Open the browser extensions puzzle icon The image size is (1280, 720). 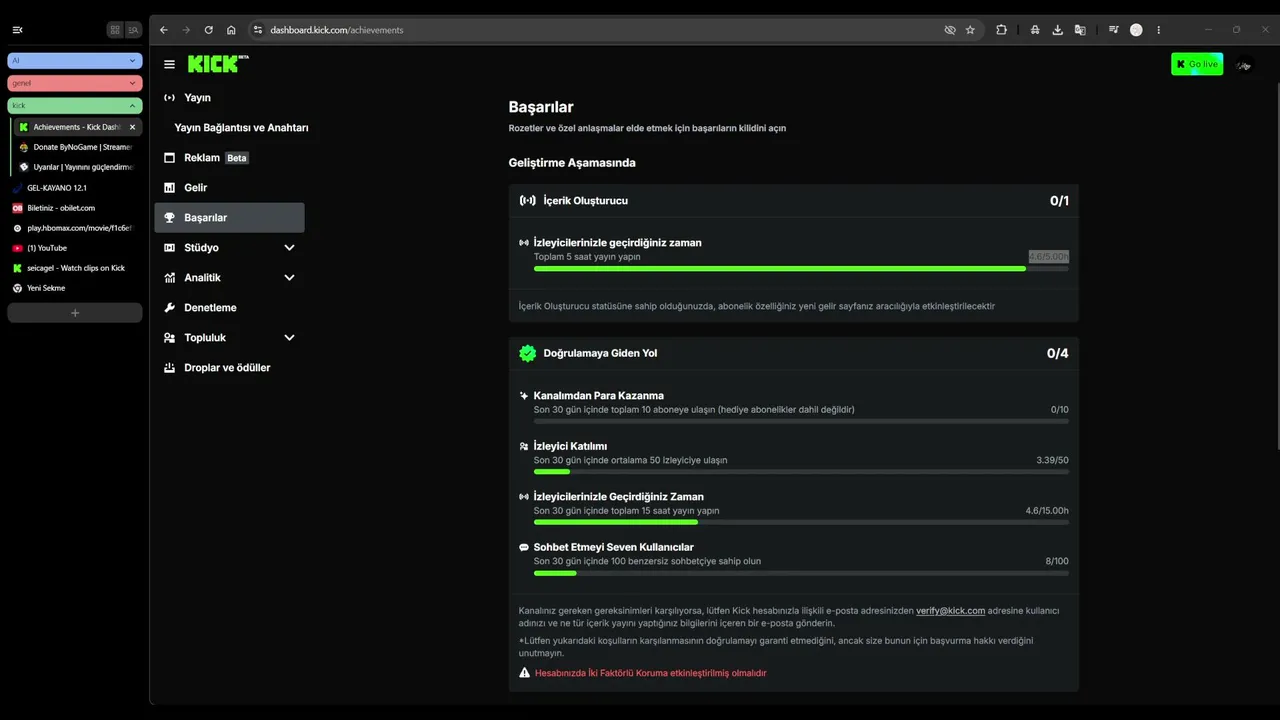pos(1001,30)
